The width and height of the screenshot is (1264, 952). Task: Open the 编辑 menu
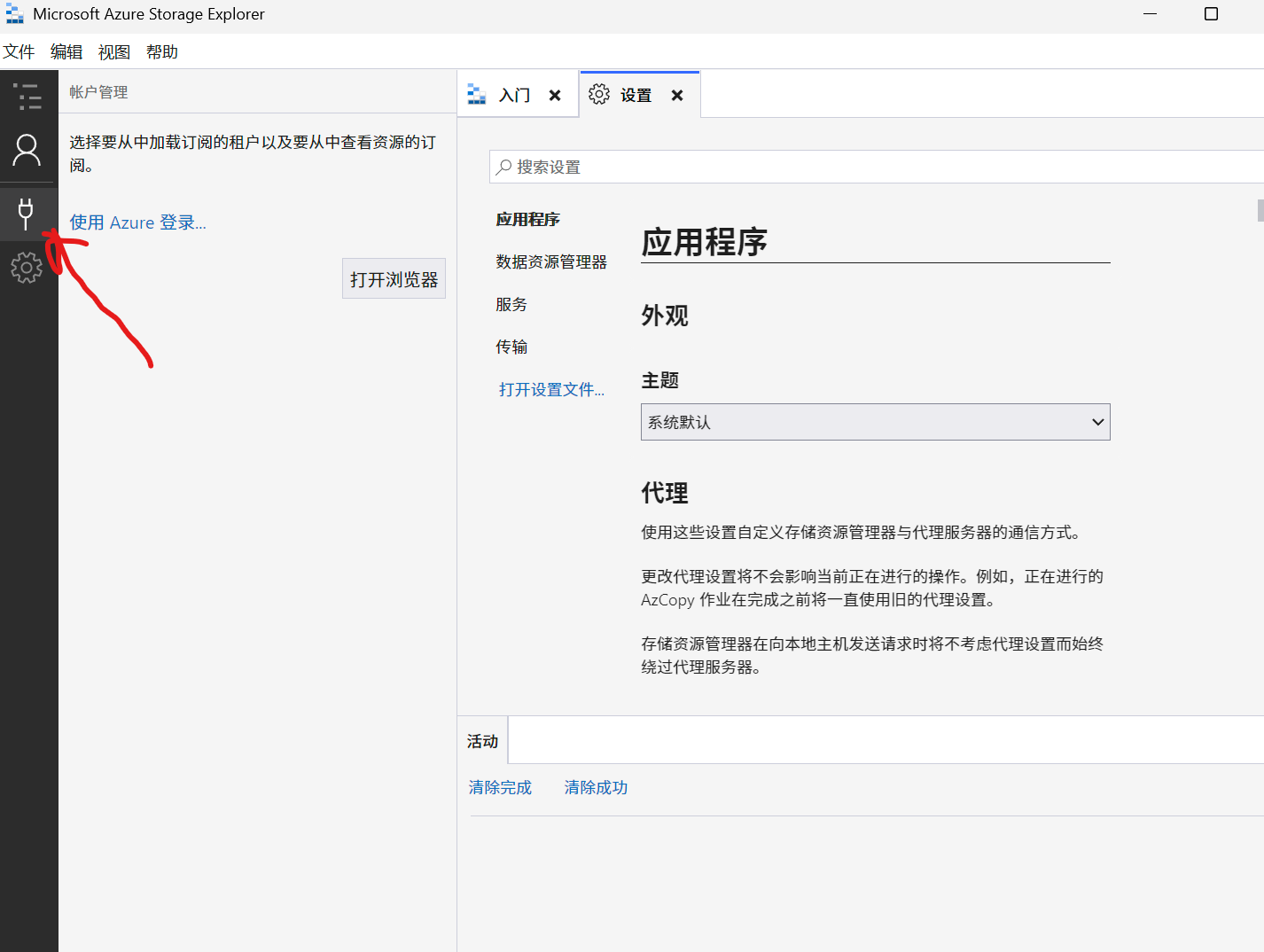(66, 52)
